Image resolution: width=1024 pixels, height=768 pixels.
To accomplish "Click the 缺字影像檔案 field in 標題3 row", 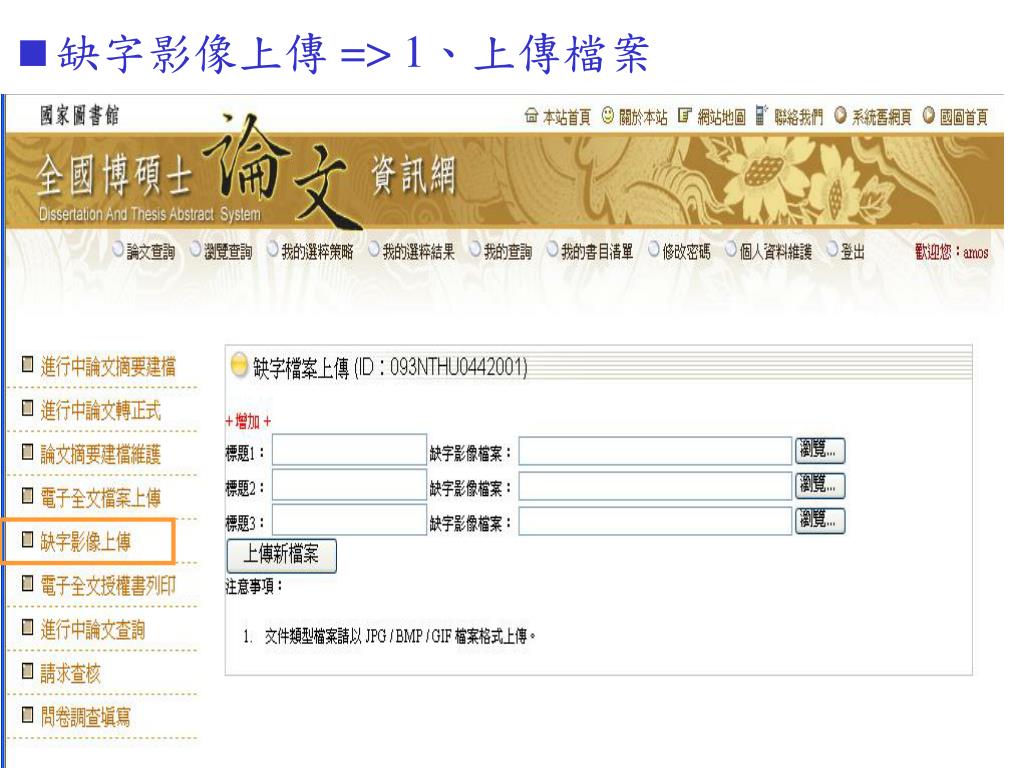I will [x=656, y=521].
